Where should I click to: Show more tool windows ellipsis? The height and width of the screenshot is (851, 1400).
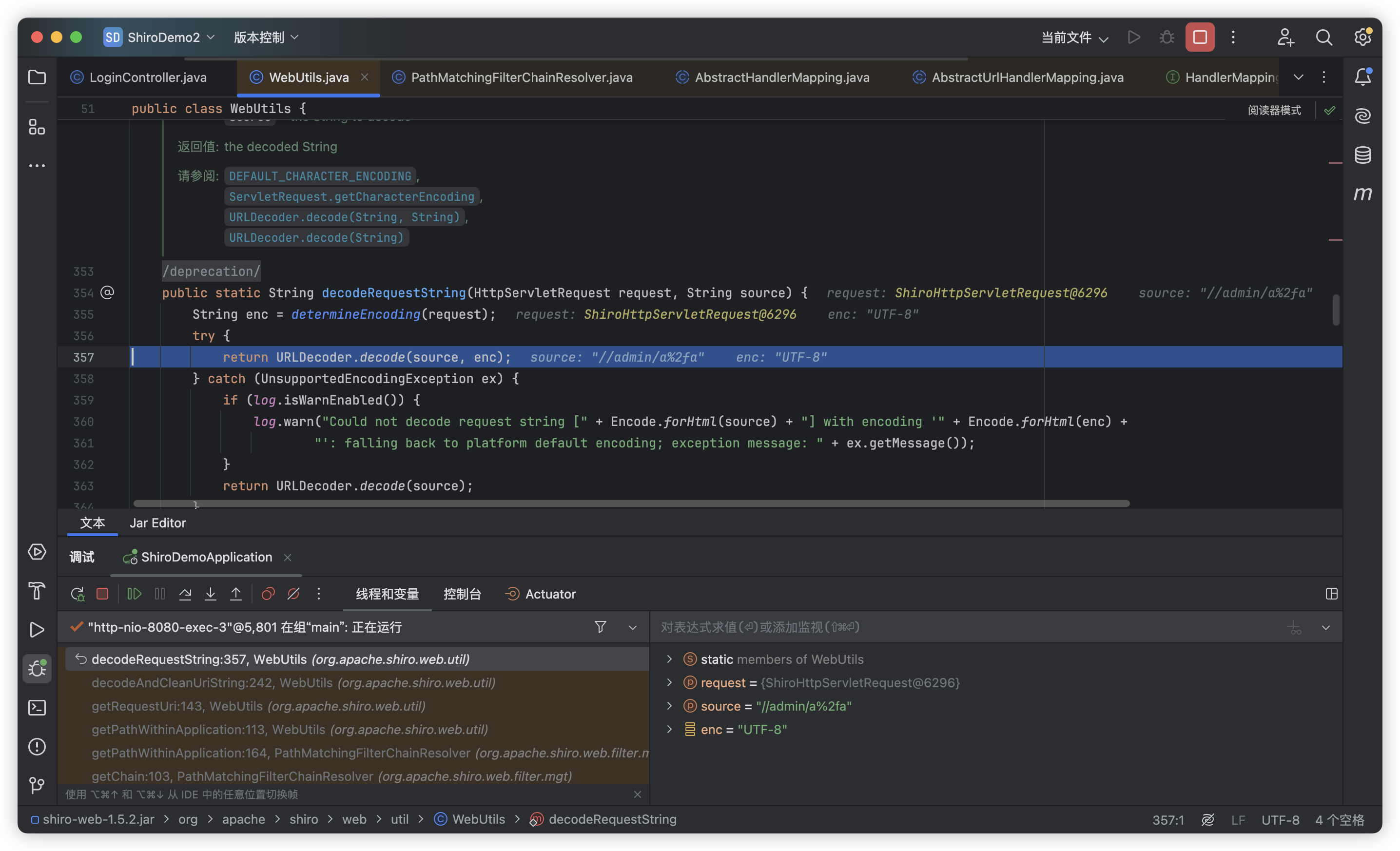pyautogui.click(x=37, y=166)
